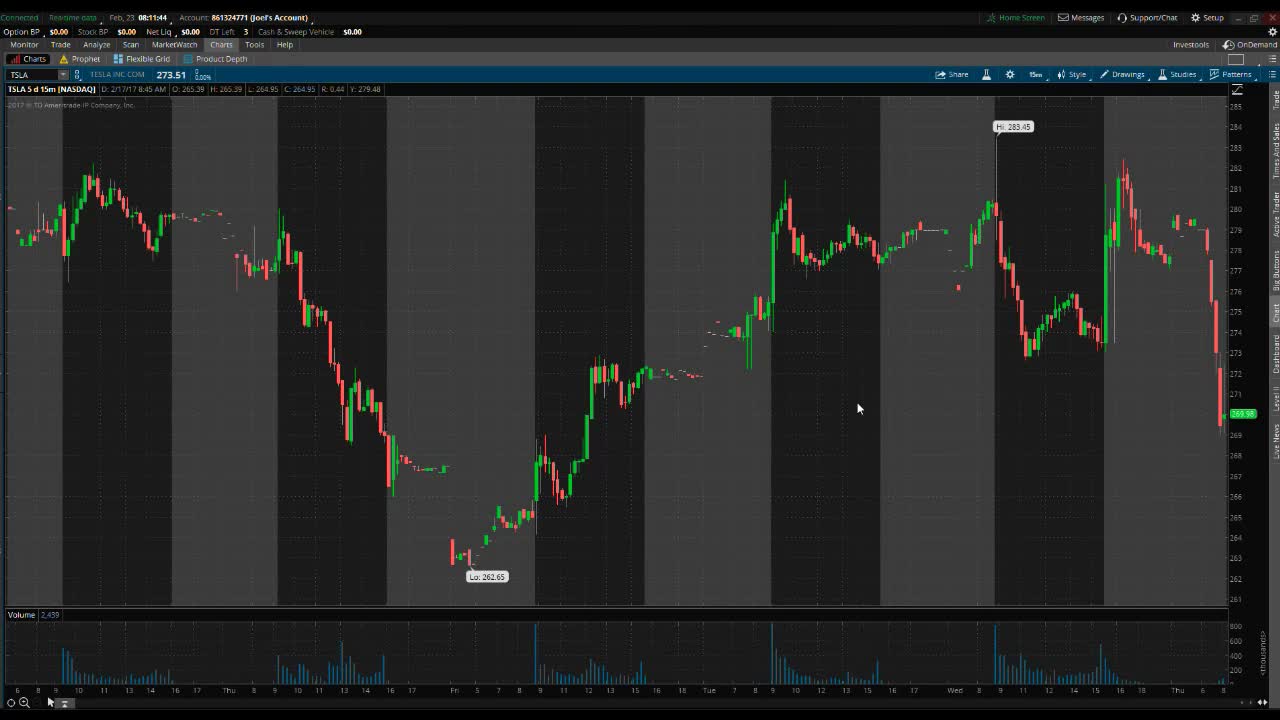
Task: Open Setup menu
Action: point(1207,17)
